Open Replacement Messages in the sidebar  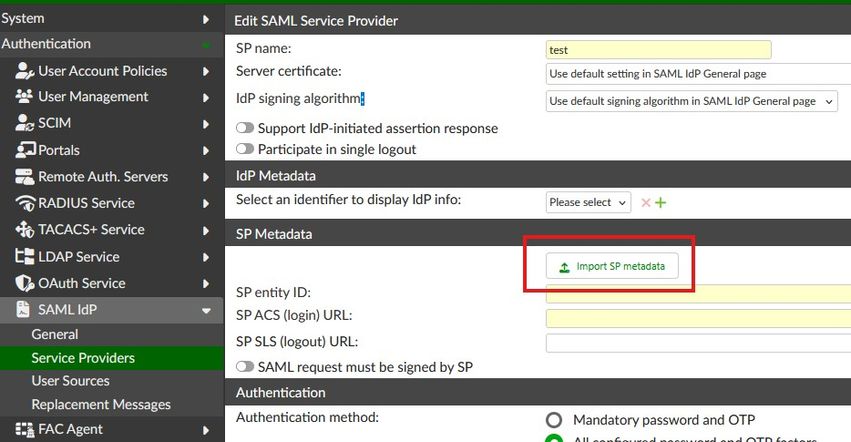(x=101, y=405)
